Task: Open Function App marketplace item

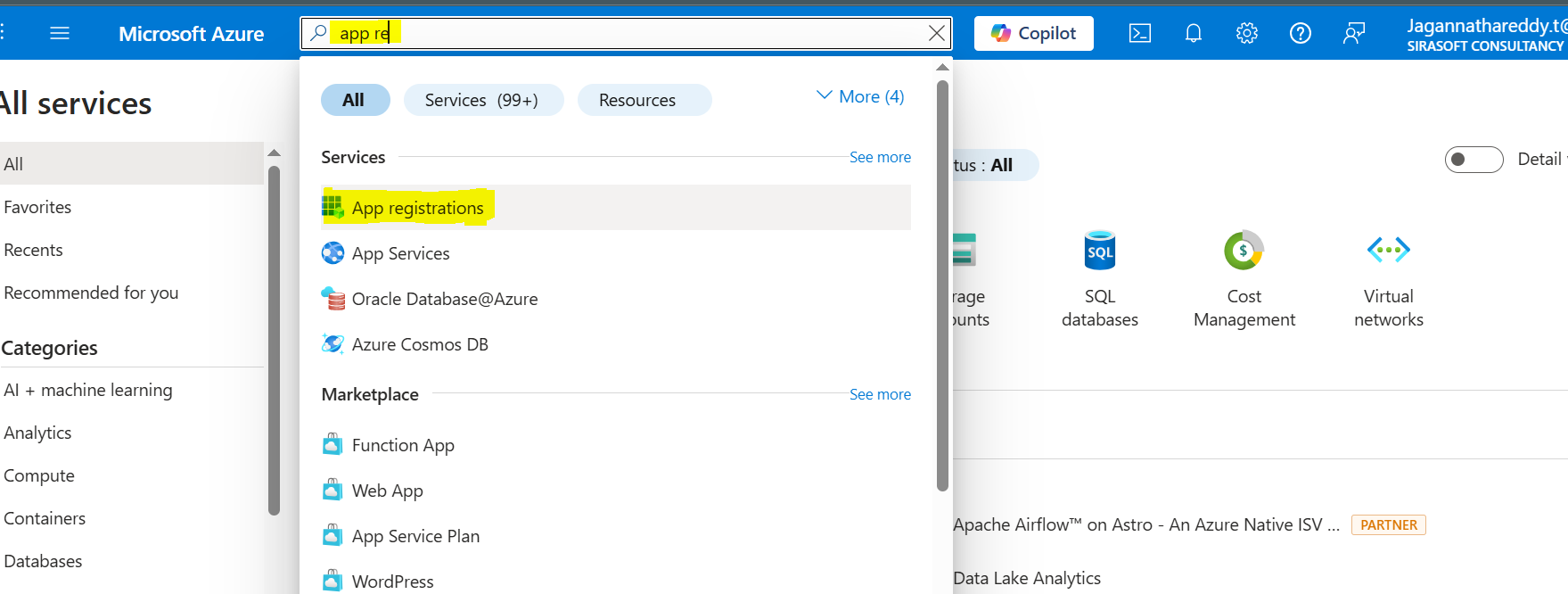Action: coord(615,445)
